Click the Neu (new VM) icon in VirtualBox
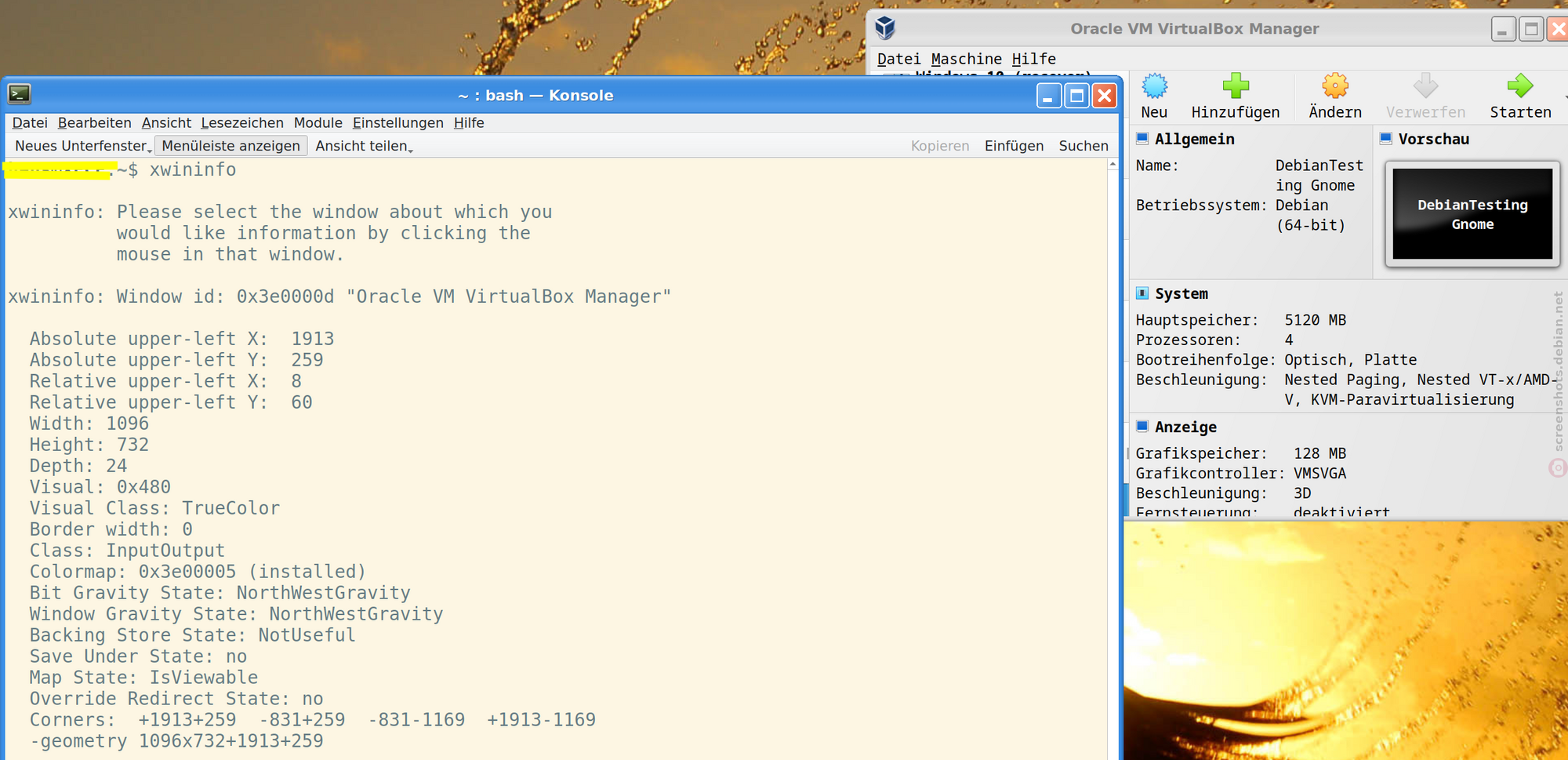 pos(1154,85)
